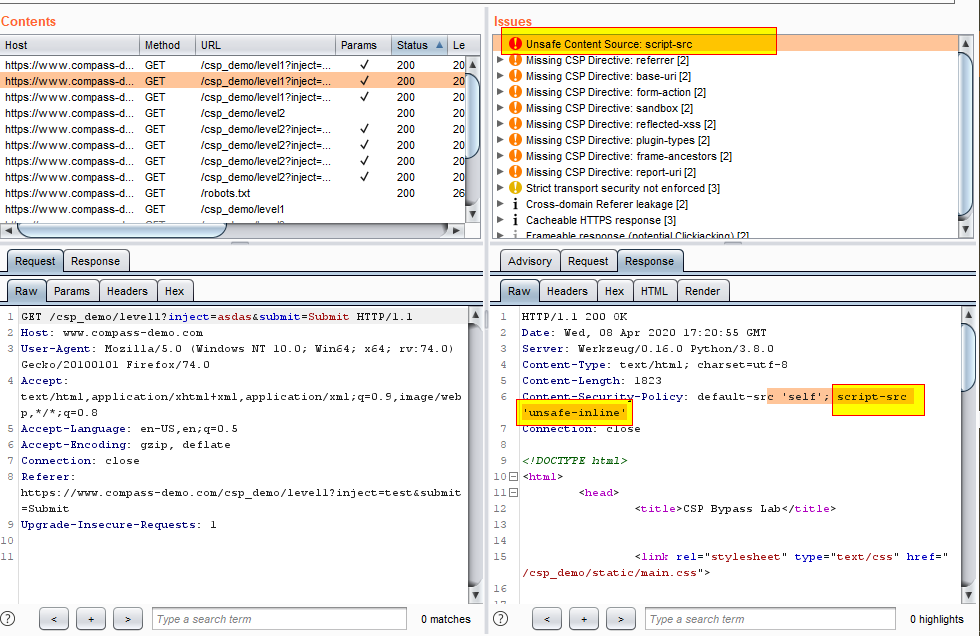Open help next to the '0 matches' search bar
This screenshot has height=636, width=980.
(8, 619)
